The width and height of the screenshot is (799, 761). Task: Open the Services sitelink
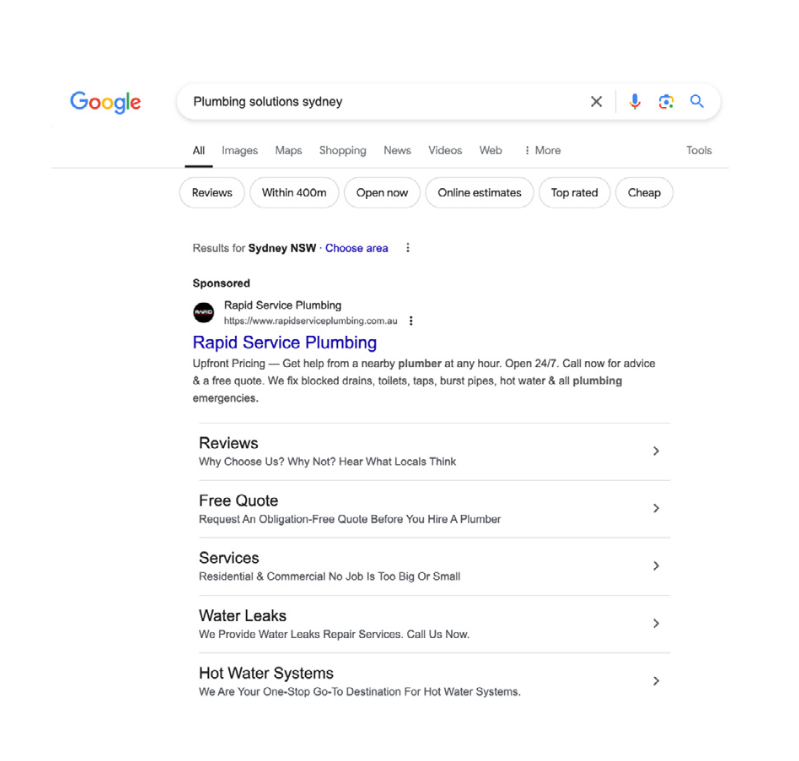pyautogui.click(x=229, y=558)
